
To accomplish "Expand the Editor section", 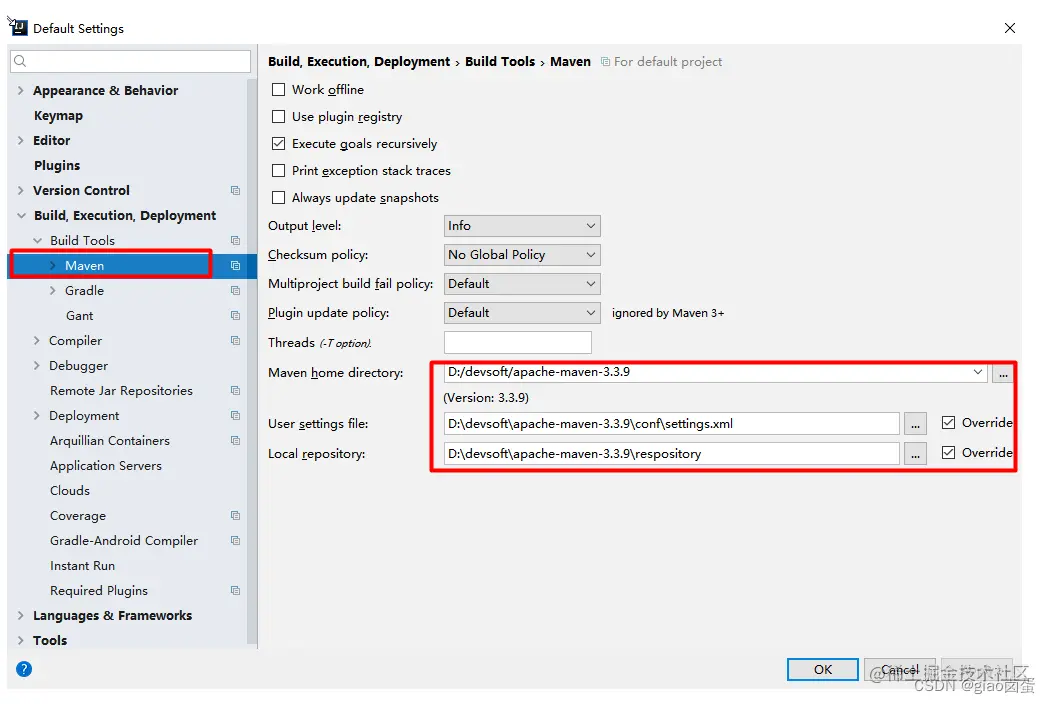I will 20,141.
